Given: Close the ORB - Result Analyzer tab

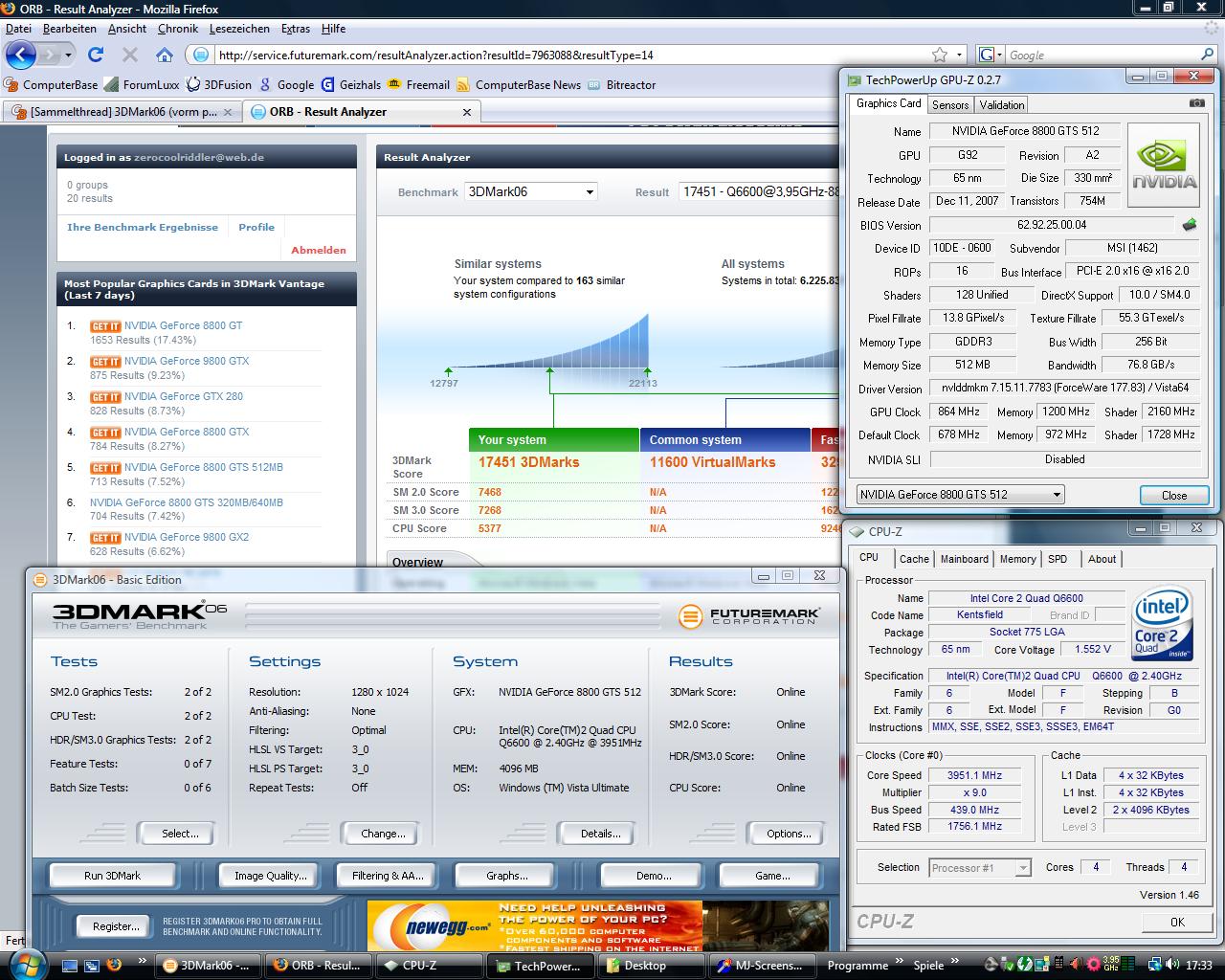Looking at the screenshot, I should pos(467,112).
